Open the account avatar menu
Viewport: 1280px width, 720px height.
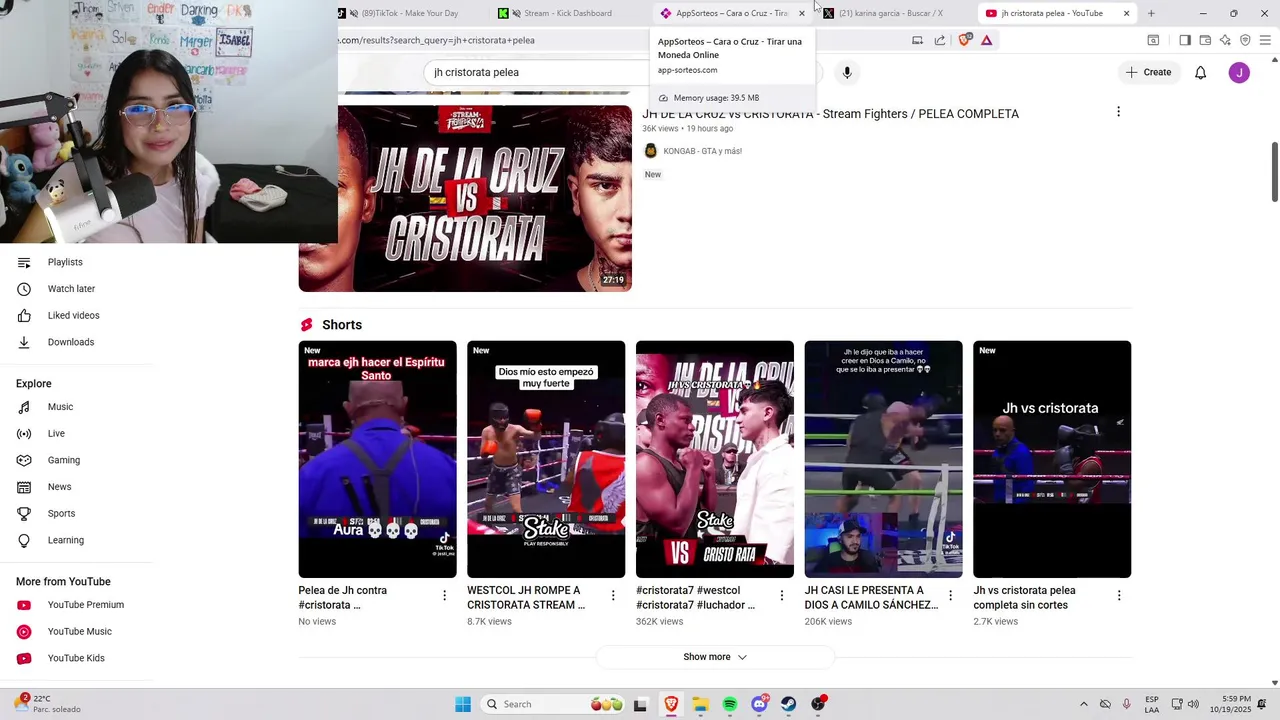1239,72
